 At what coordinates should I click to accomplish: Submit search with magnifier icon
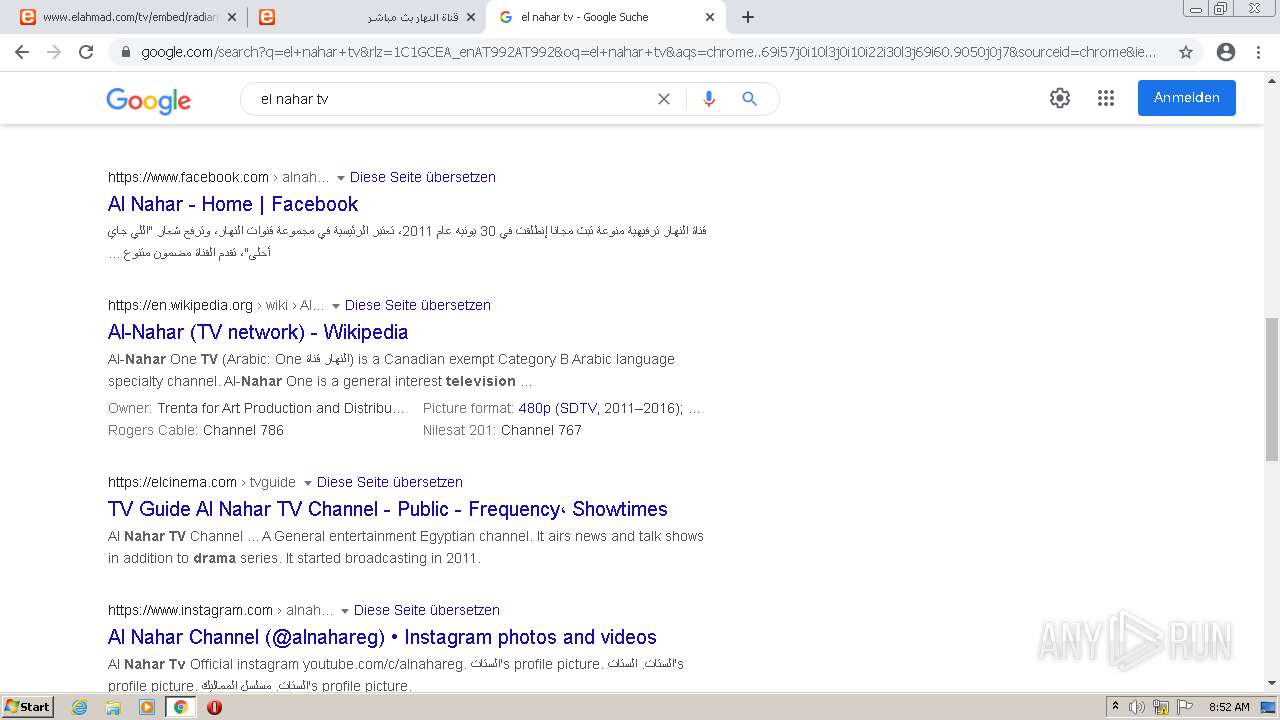tap(749, 99)
